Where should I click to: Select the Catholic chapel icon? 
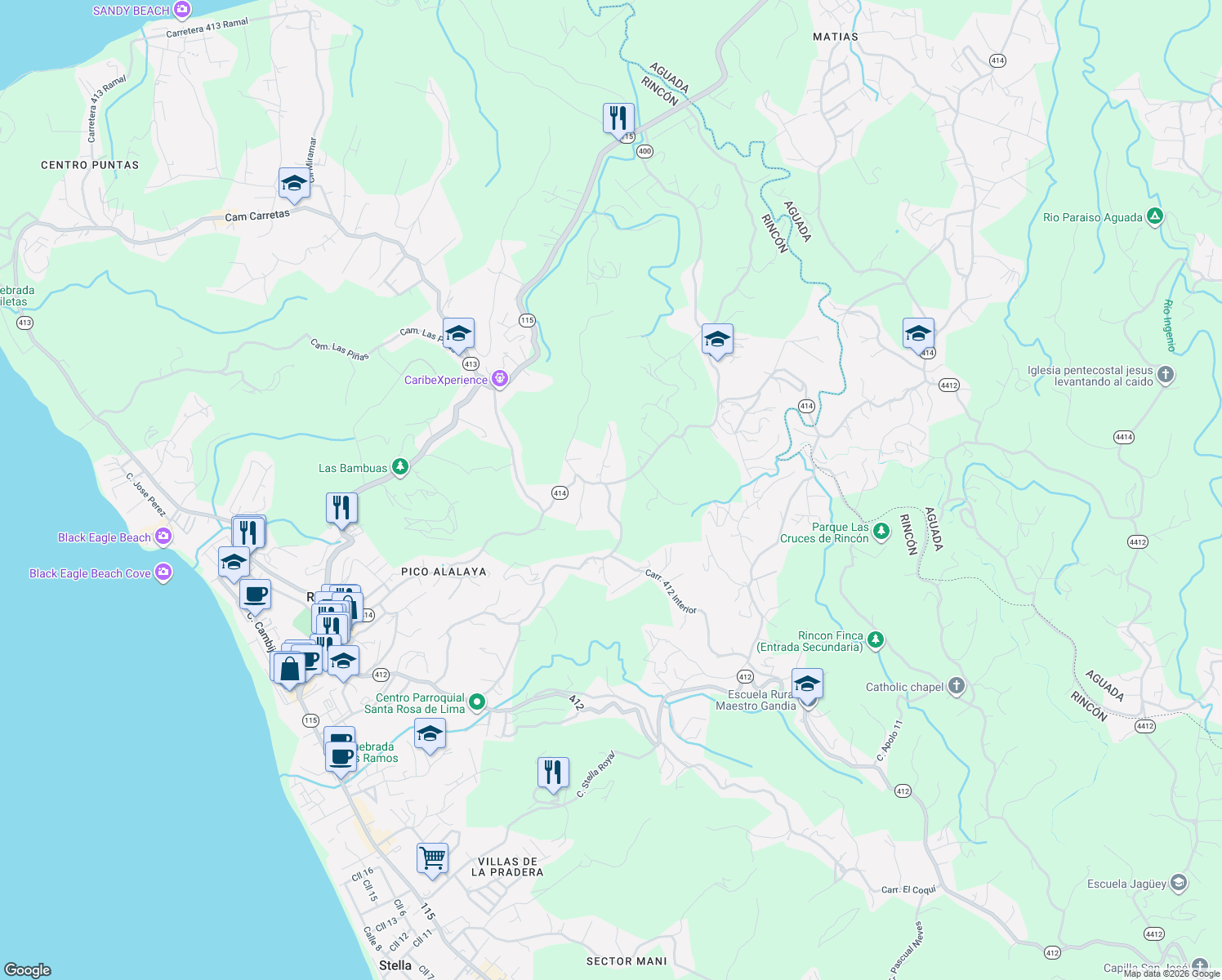[x=957, y=686]
